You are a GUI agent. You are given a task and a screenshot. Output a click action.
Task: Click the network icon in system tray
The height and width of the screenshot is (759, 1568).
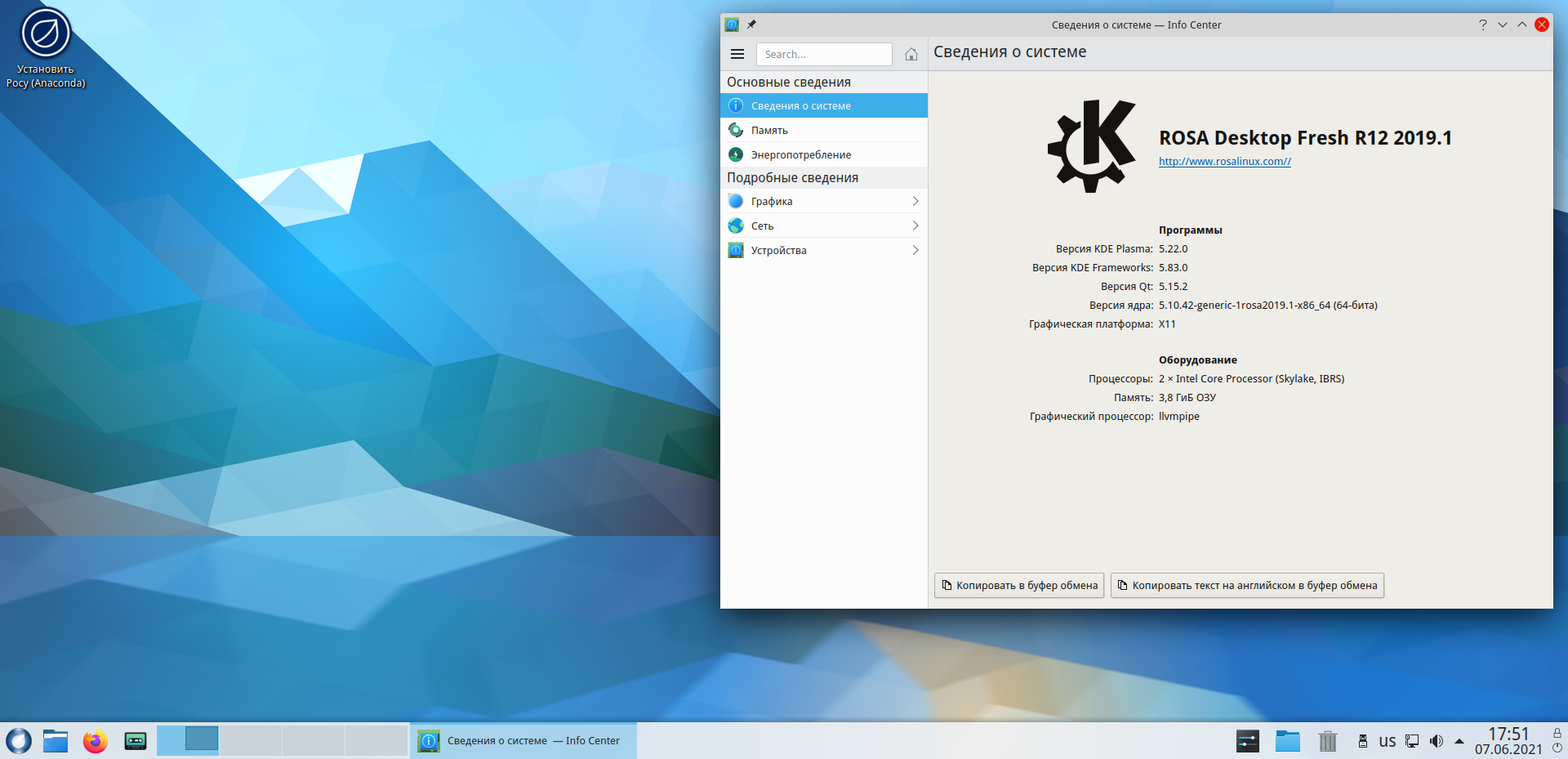point(1412,741)
